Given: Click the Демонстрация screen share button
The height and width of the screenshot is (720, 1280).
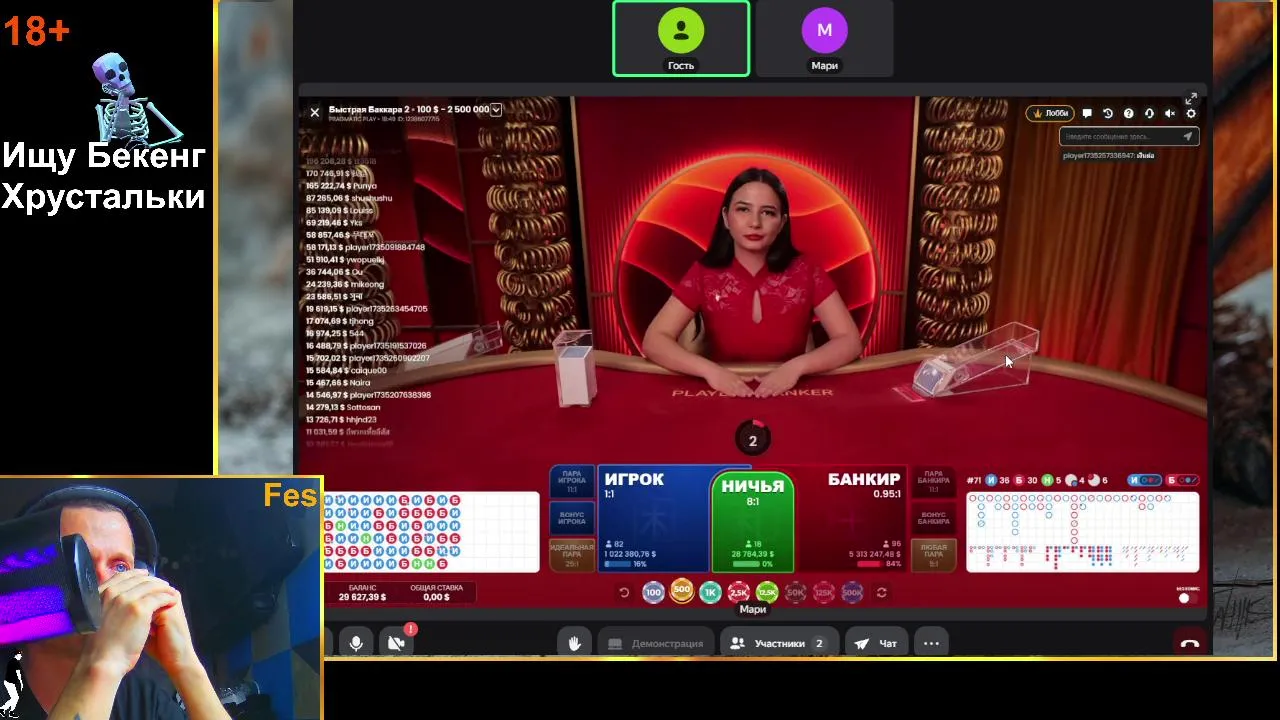Looking at the screenshot, I should point(656,643).
